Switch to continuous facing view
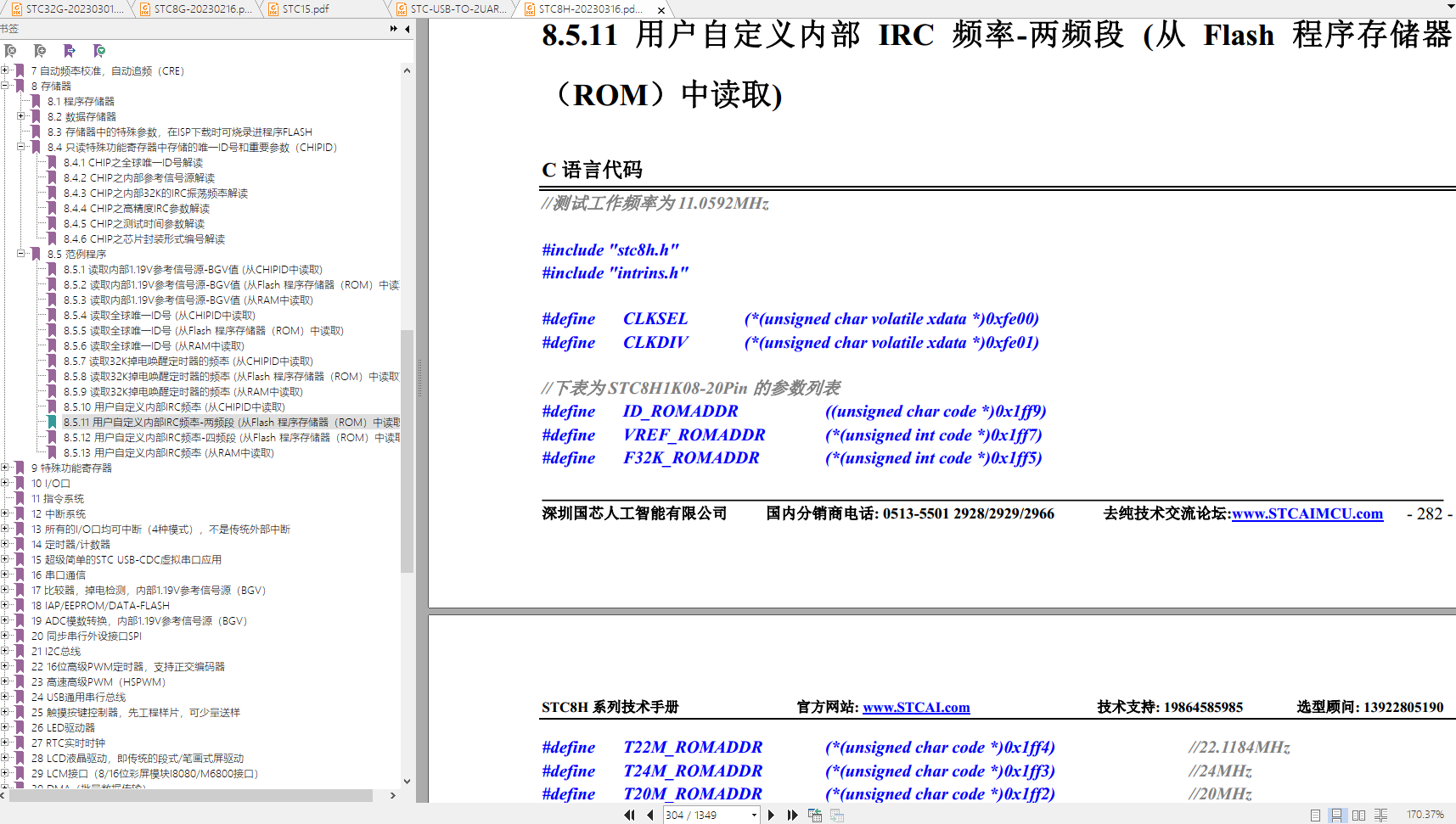Screen dimensions: 1456x824 coord(1380,815)
